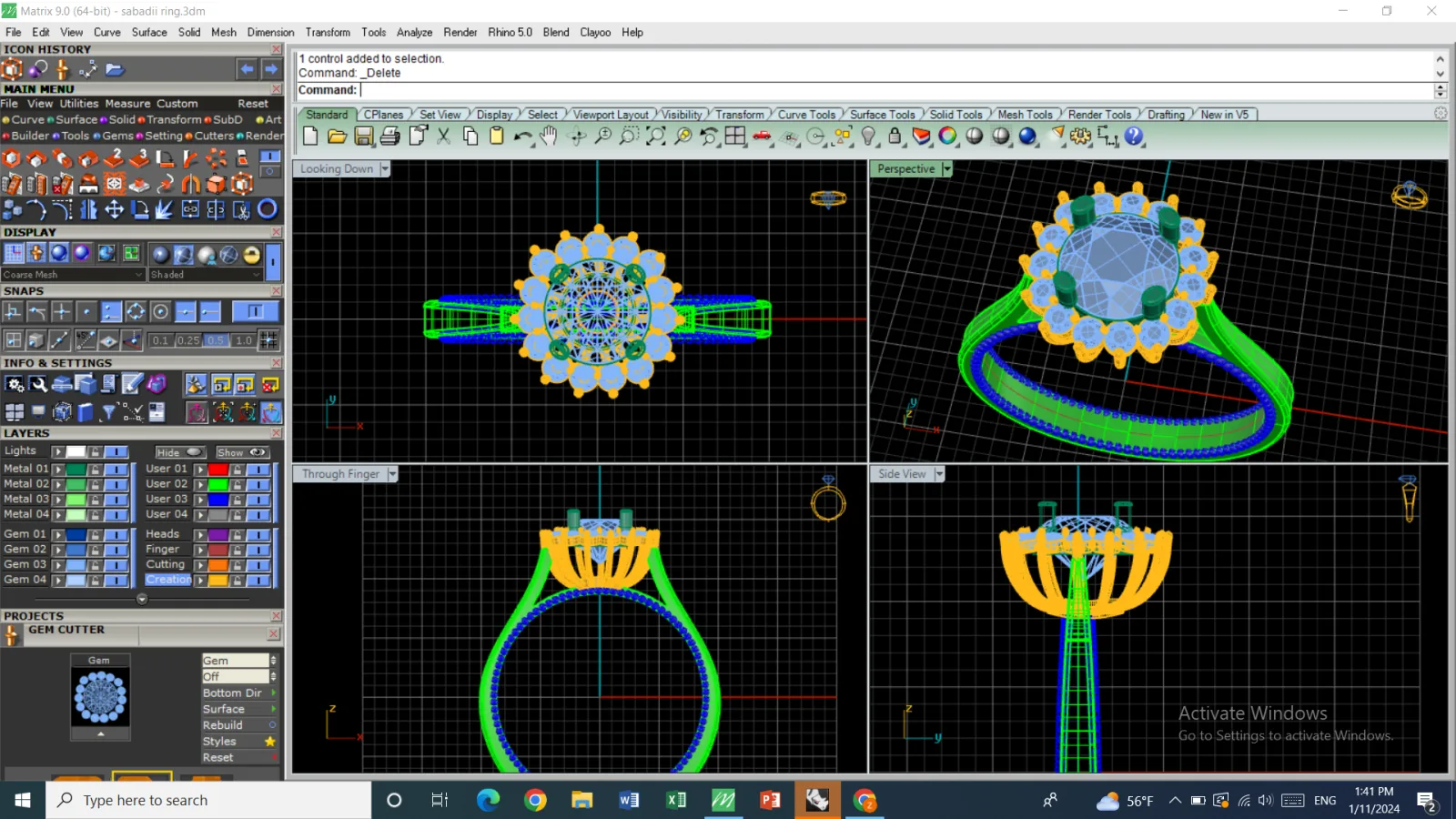Click the Gem Cutter icon in Icon History
Screen dimensions: 1456x819
point(62,69)
